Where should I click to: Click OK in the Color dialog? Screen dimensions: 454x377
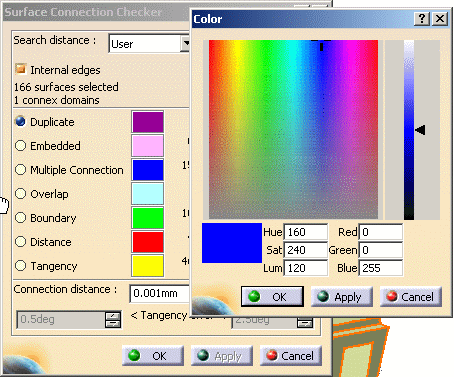tap(272, 296)
